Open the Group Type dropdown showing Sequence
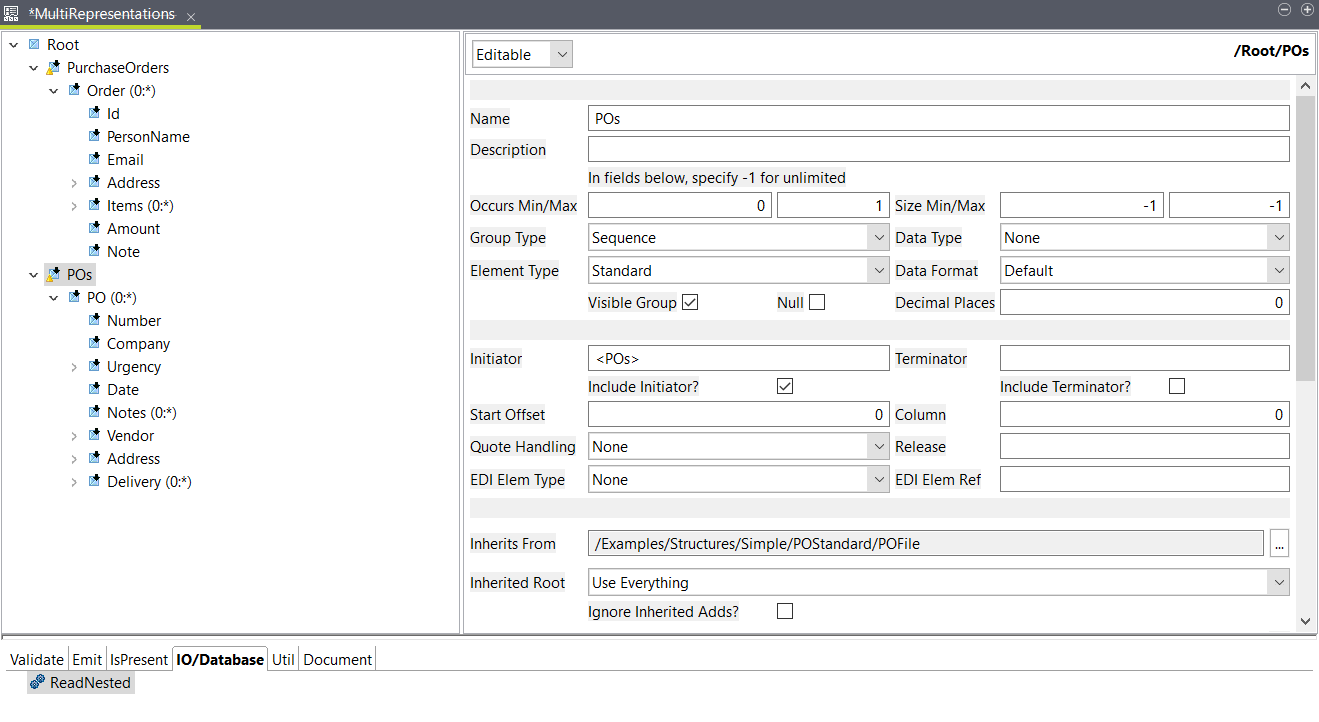Image resolution: width=1319 pixels, height=722 pixels. point(876,237)
